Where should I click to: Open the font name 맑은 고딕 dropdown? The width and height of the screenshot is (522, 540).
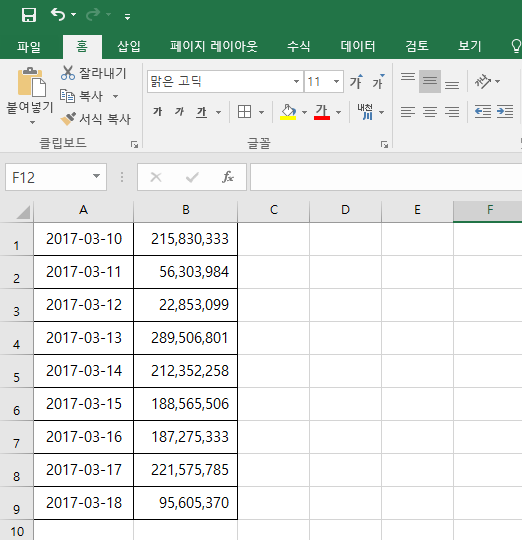pyautogui.click(x=296, y=82)
